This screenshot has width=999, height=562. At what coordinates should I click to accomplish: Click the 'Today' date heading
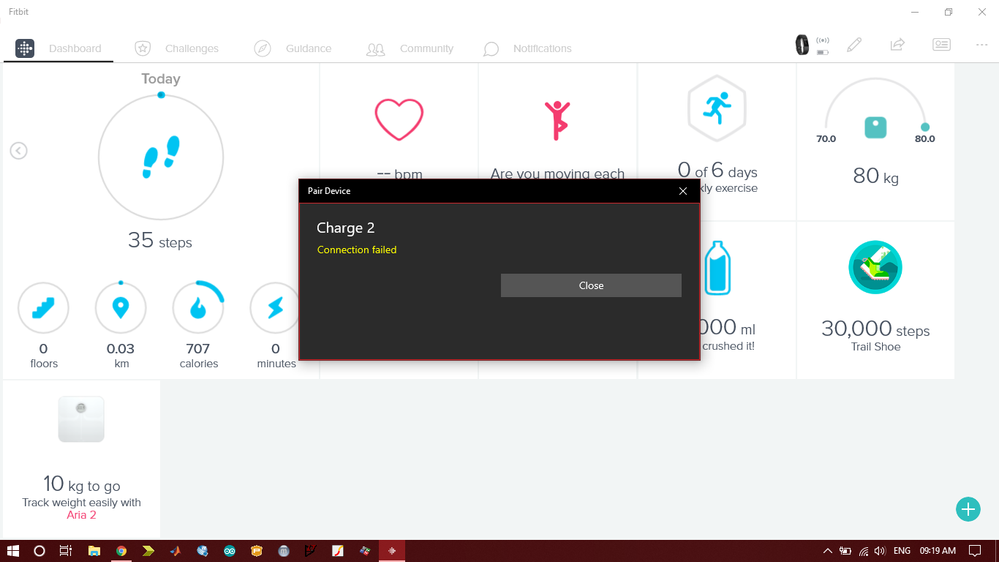click(x=161, y=79)
